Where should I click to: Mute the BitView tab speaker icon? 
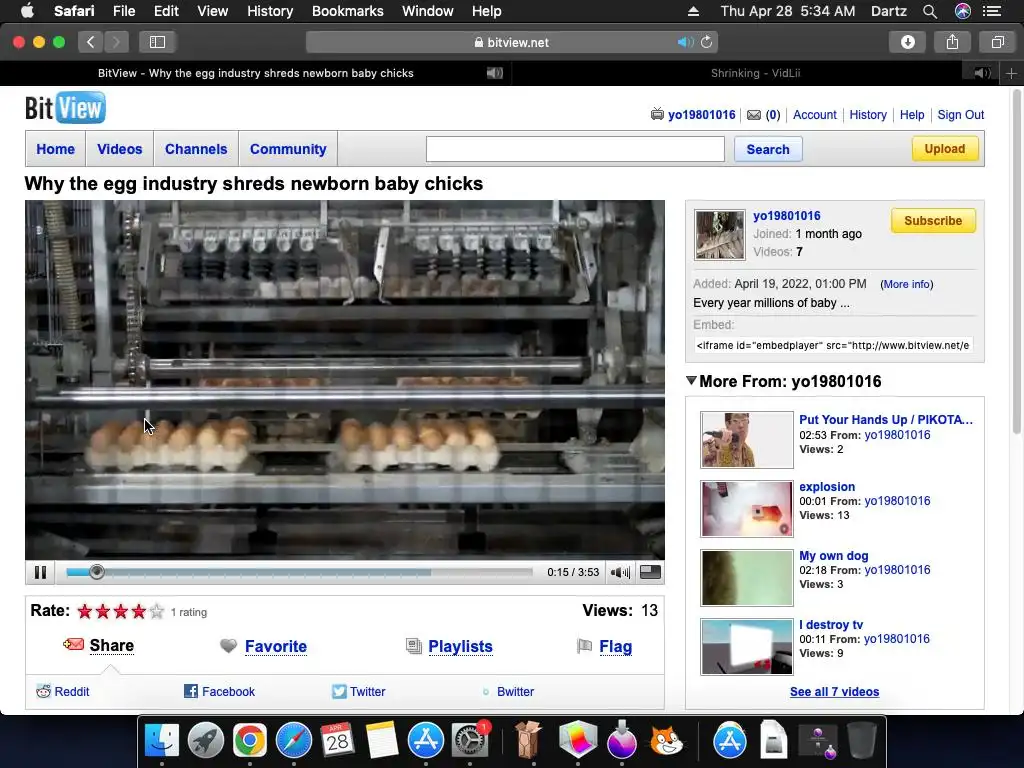(495, 73)
